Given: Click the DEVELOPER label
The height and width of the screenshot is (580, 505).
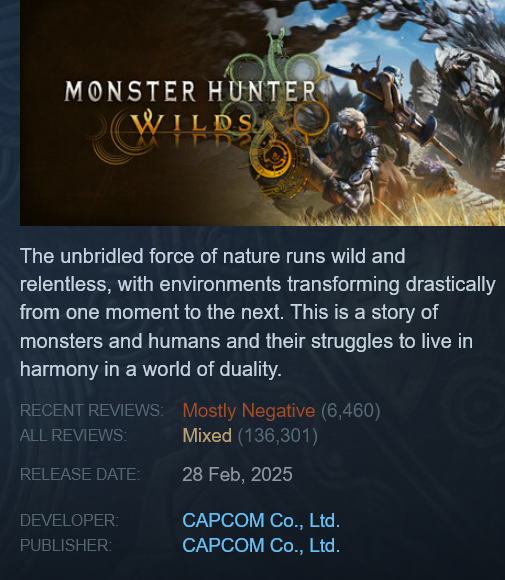Looking at the screenshot, I should point(69,520).
